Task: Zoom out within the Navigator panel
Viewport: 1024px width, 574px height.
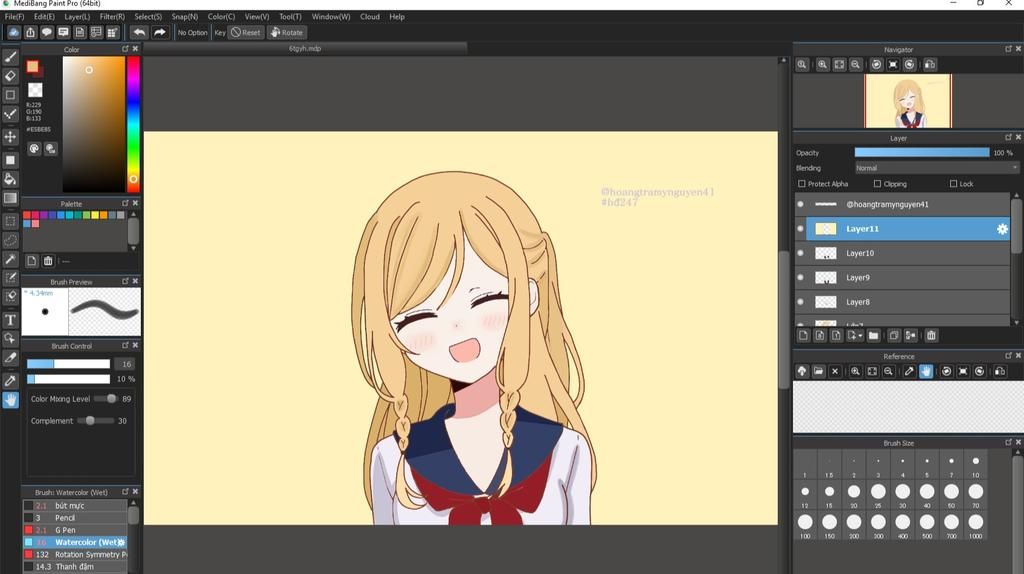Action: pyautogui.click(x=856, y=65)
